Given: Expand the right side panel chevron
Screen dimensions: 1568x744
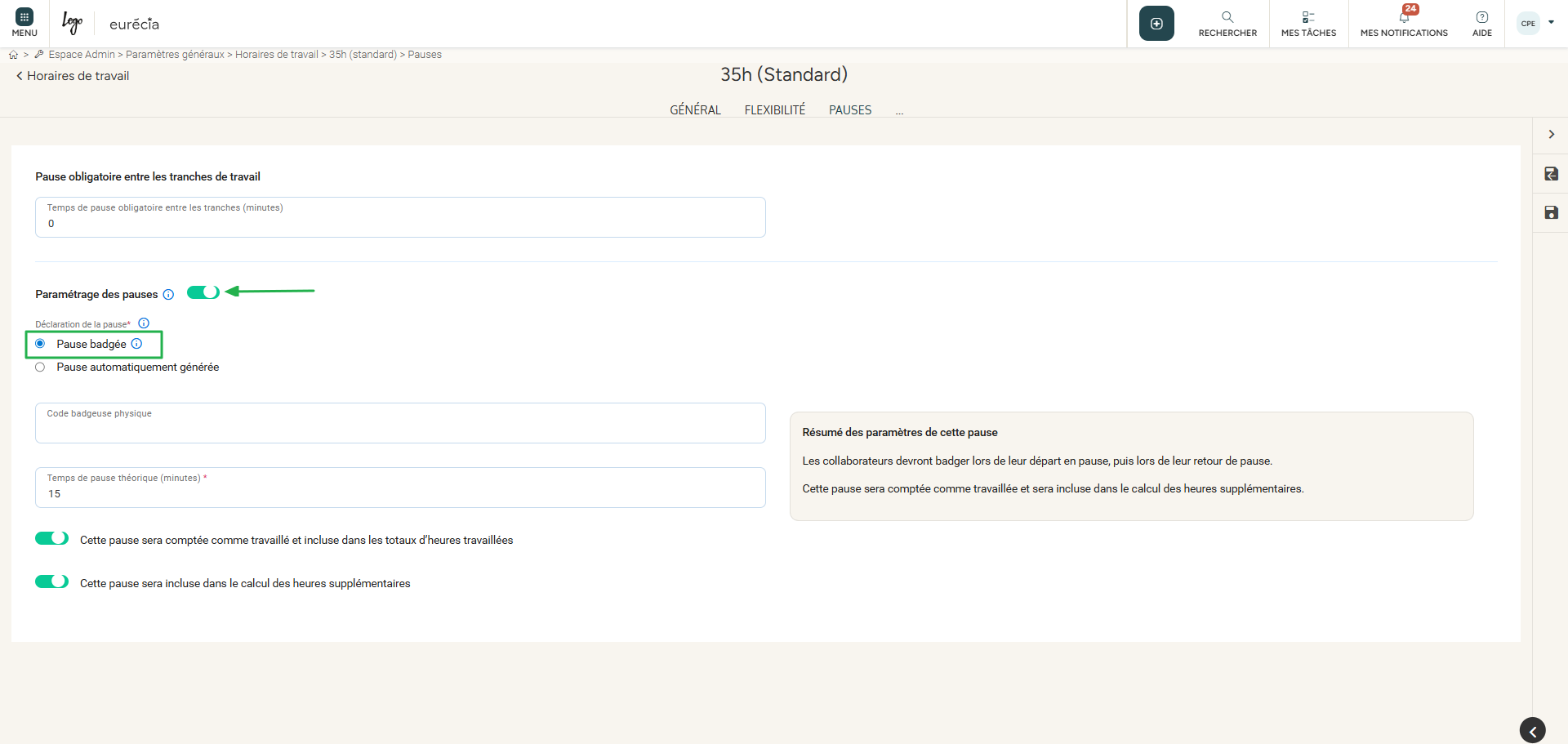Looking at the screenshot, I should (x=1551, y=135).
